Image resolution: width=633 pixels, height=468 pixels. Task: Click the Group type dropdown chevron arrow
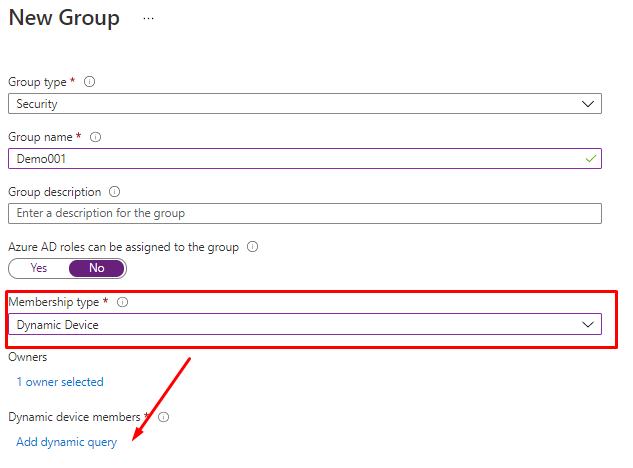(588, 103)
